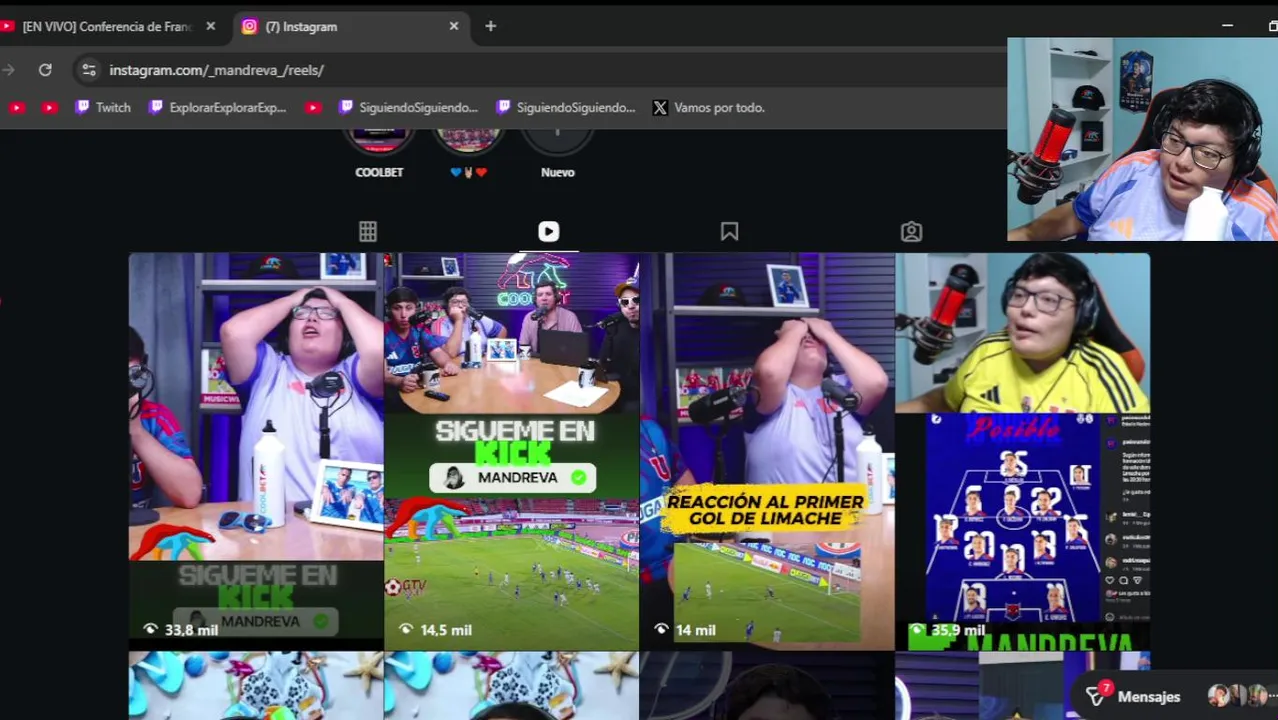Open the hearts emoji story highlight
1278x720 pixels.
468,153
